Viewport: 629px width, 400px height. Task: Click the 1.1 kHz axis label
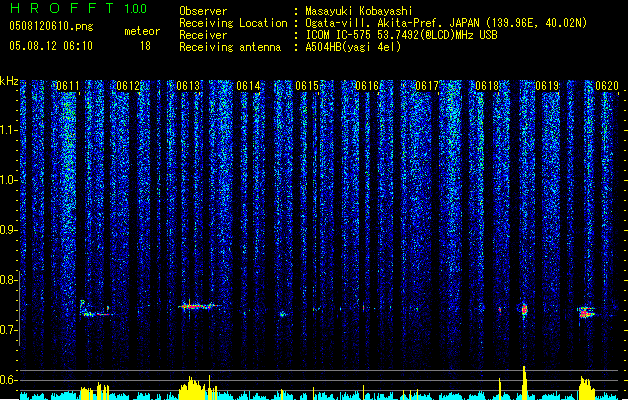tap(9, 130)
